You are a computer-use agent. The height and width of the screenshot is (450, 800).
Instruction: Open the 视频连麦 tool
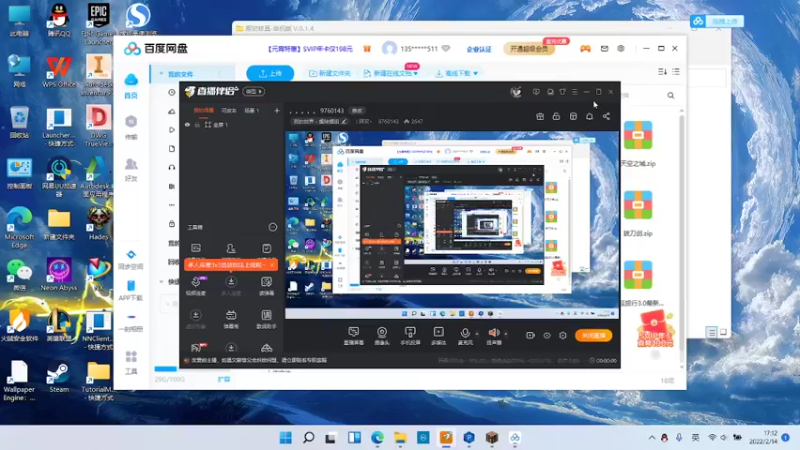[196, 286]
